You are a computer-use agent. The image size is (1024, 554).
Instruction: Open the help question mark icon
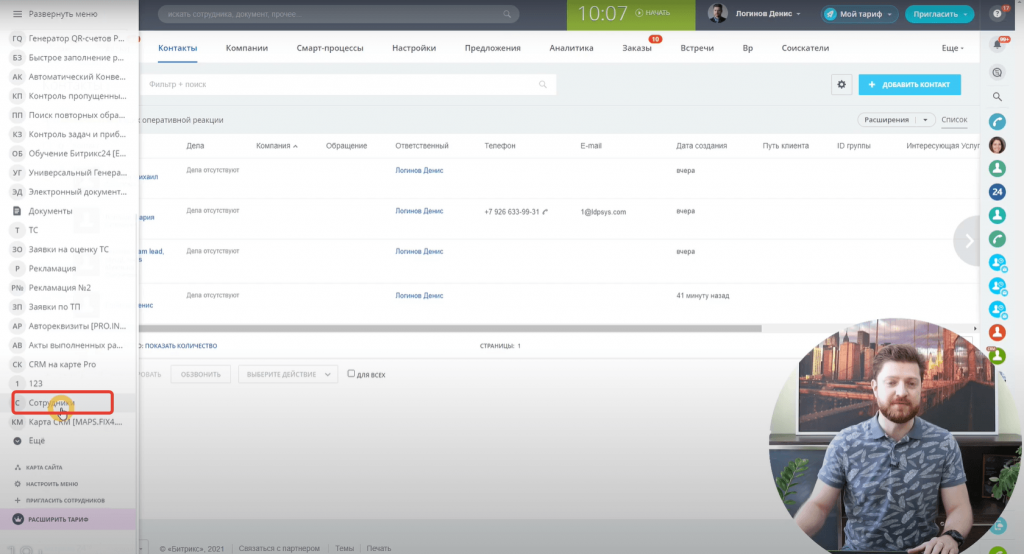coord(997,14)
